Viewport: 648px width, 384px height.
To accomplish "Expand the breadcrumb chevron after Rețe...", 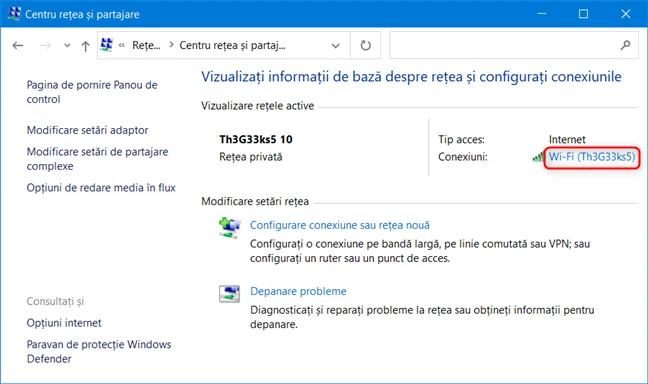I will pos(171,45).
